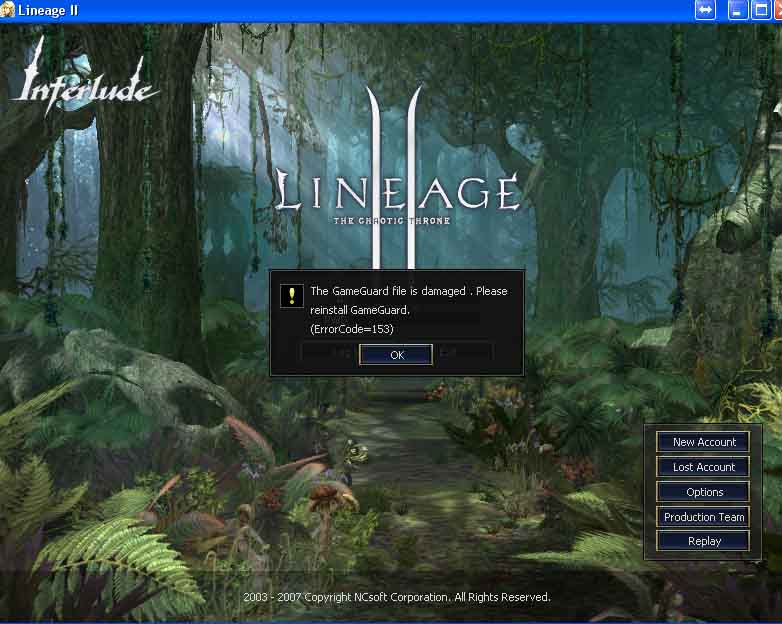Click the Lost Account button
This screenshot has height=624, width=782.
pos(703,467)
